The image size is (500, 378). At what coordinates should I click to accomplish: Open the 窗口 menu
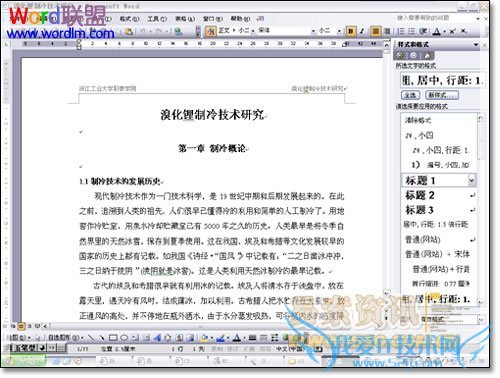pos(212,19)
